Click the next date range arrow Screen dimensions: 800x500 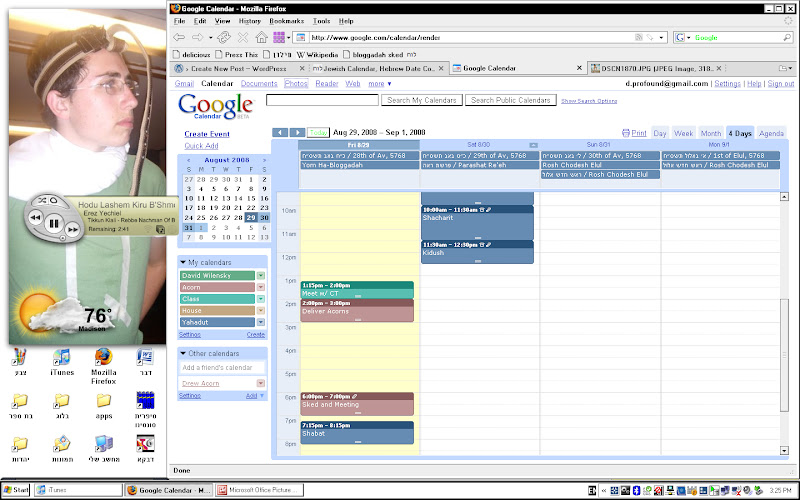[x=297, y=133]
